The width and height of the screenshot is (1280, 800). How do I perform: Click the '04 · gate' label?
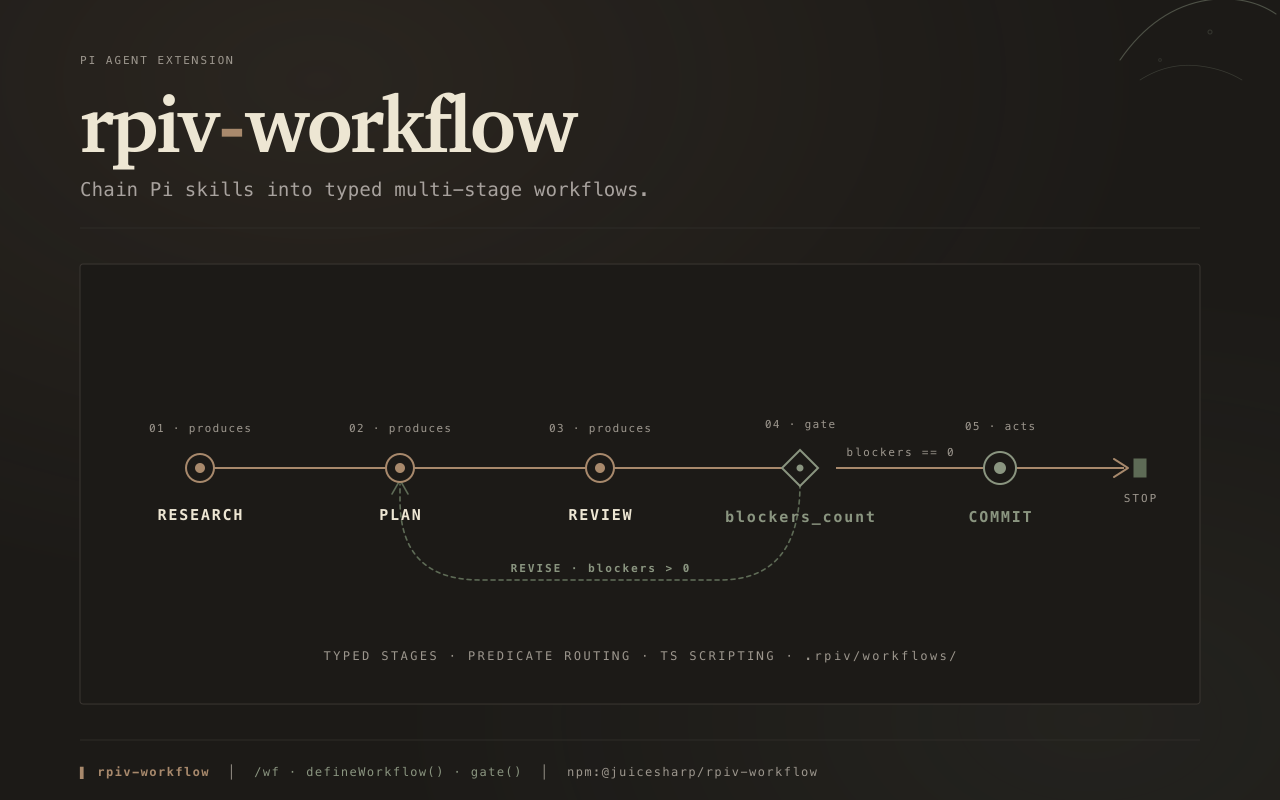tap(800, 424)
